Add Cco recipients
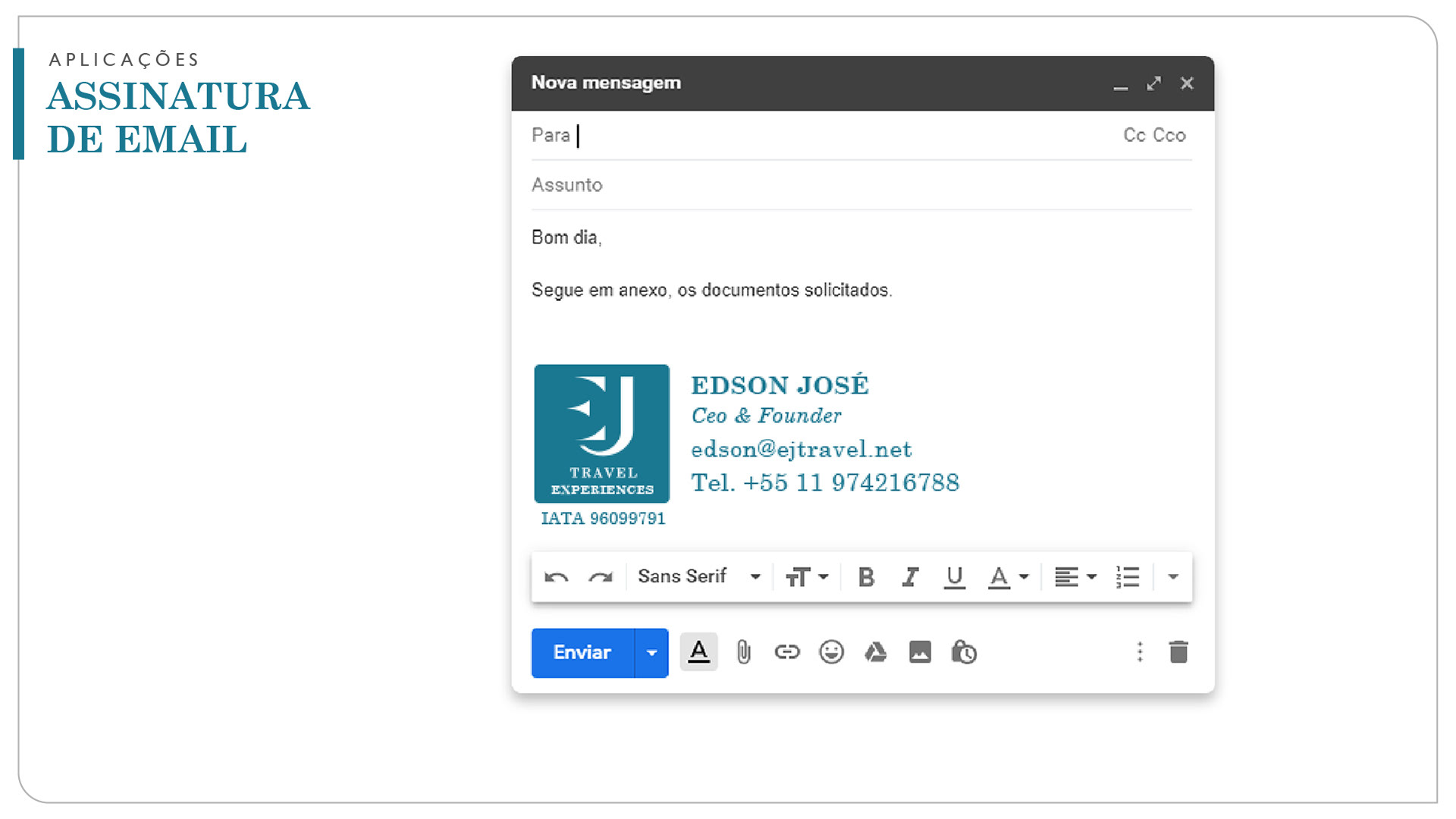Viewport: 1456px width, 819px height. (x=1169, y=135)
